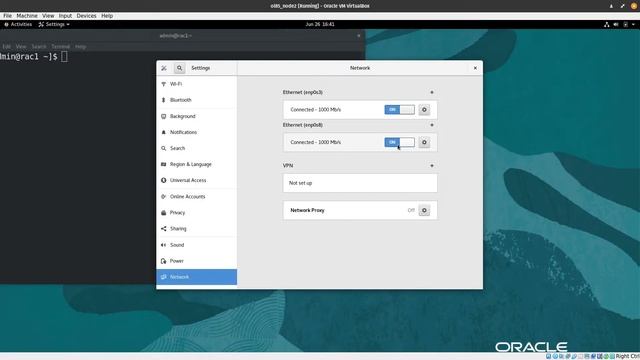Screen dimensions: 640x360
Task: Open gear settings for Ethernet enp0s3
Action: (x=424, y=110)
